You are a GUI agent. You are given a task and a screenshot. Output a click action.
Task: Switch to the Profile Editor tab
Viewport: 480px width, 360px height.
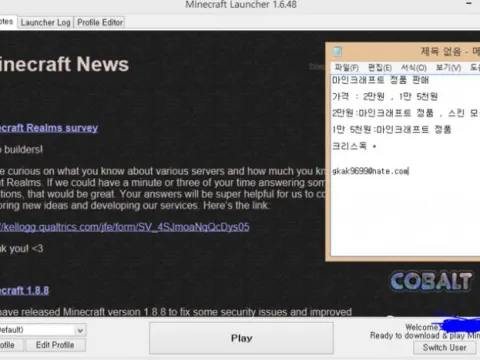tap(100, 23)
